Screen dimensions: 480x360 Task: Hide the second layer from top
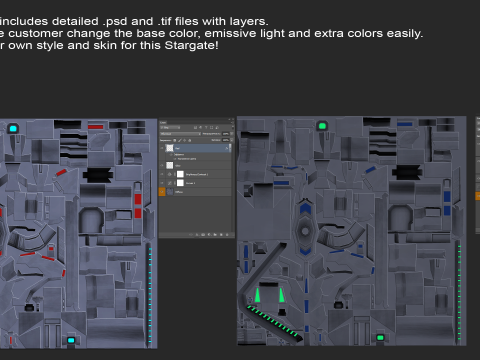click(162, 165)
